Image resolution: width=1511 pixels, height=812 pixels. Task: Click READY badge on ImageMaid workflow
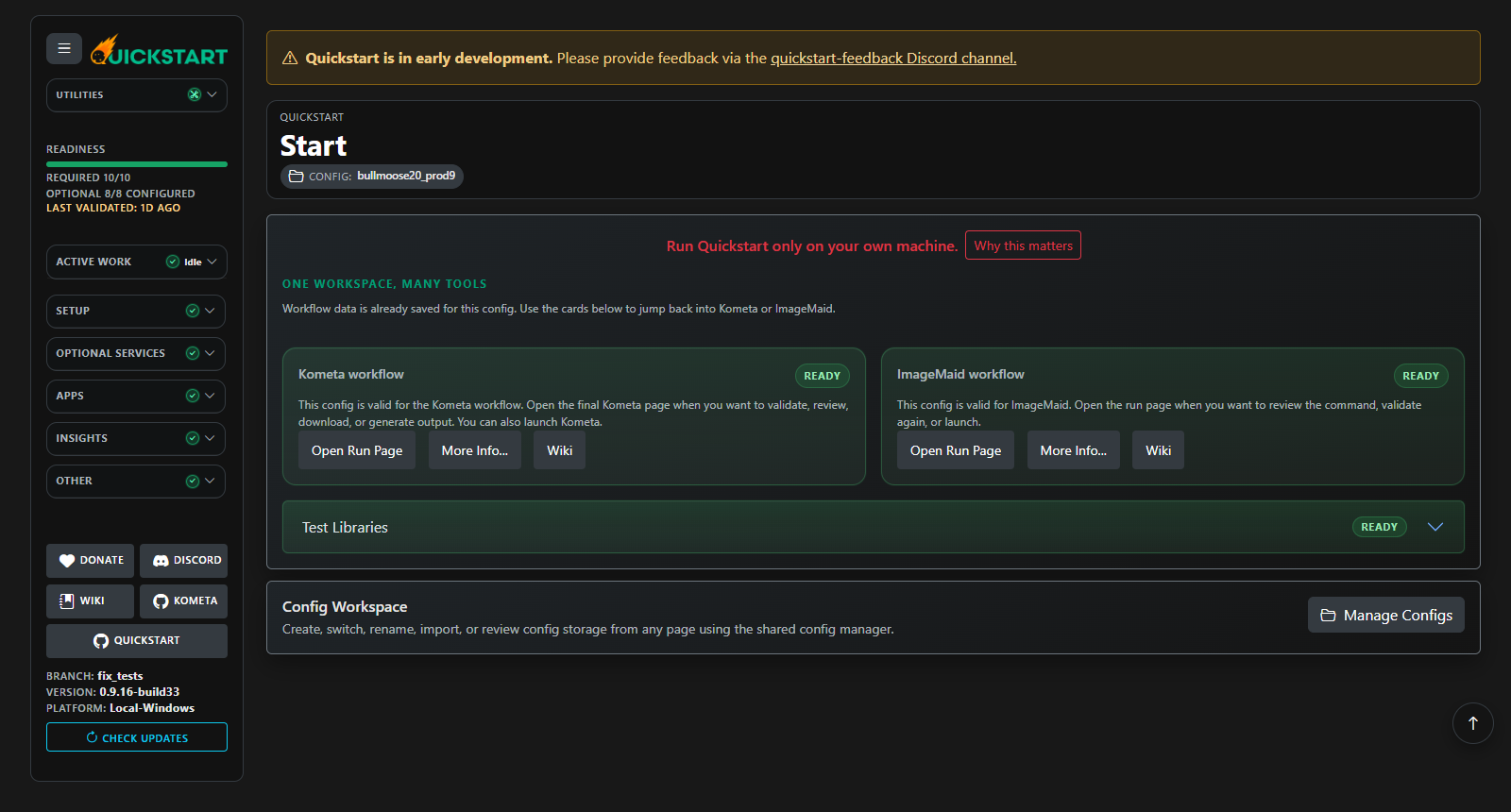(x=1421, y=376)
